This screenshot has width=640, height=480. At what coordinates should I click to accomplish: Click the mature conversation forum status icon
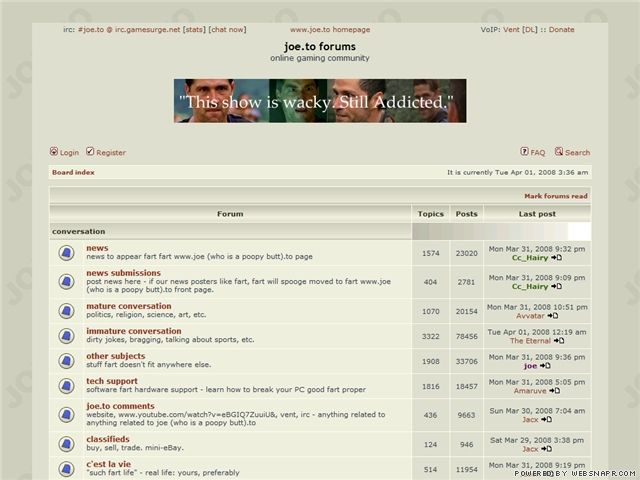coord(66,311)
